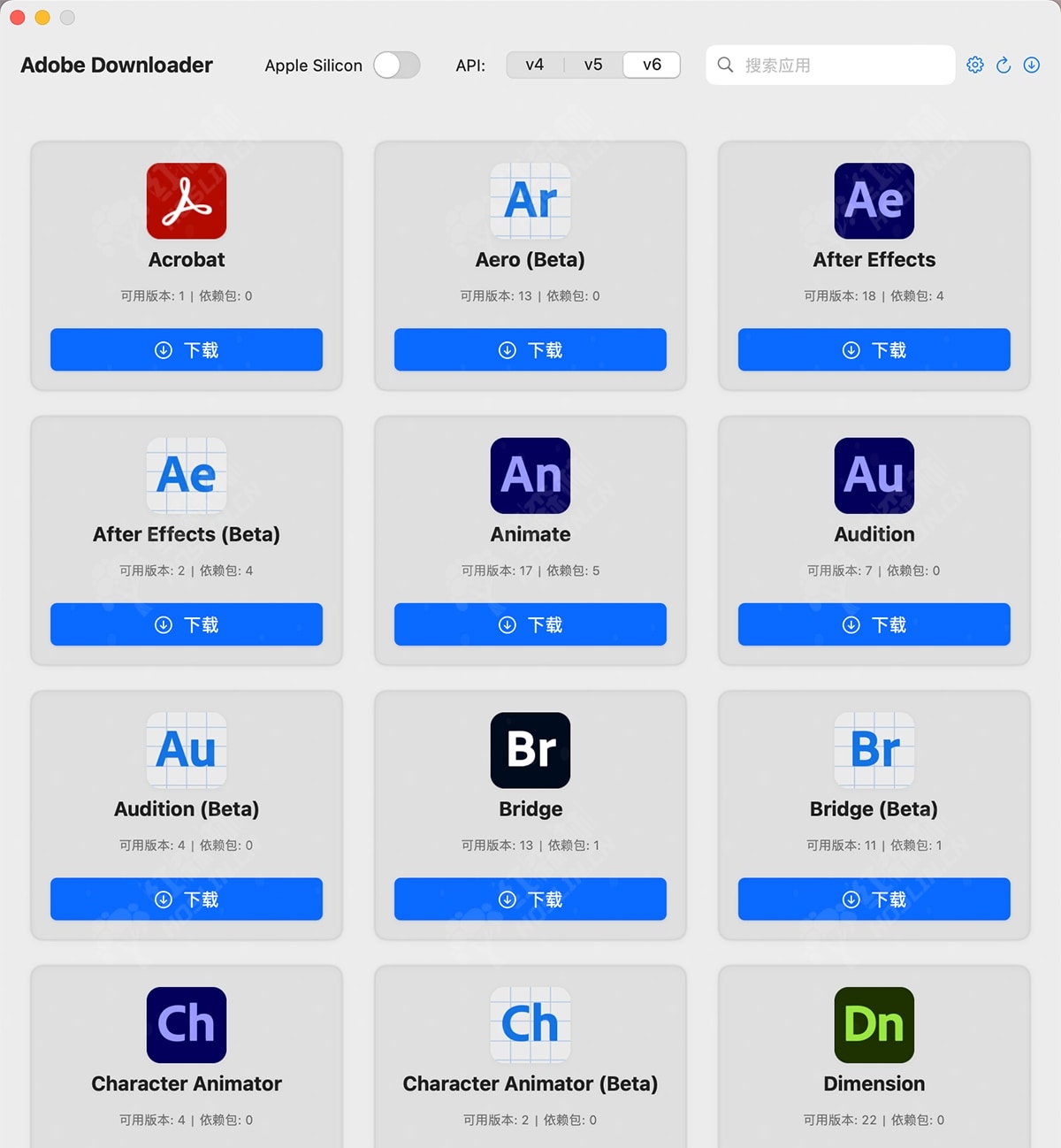Click Audition's 可用版本: 7 info line
The image size is (1061, 1148).
coord(874,571)
